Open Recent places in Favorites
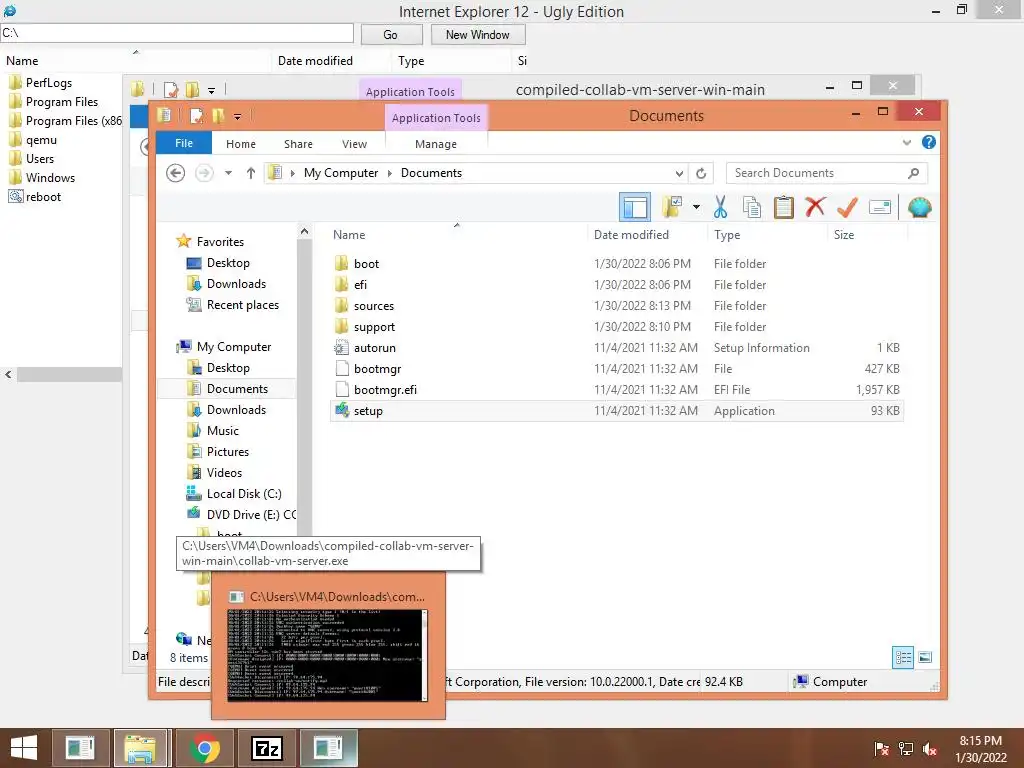This screenshot has height=768, width=1024. [232, 305]
